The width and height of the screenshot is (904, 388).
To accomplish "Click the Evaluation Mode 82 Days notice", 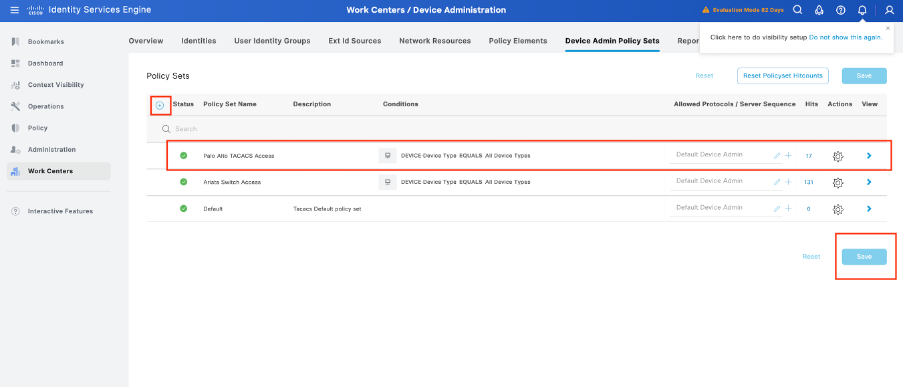I will [748, 10].
